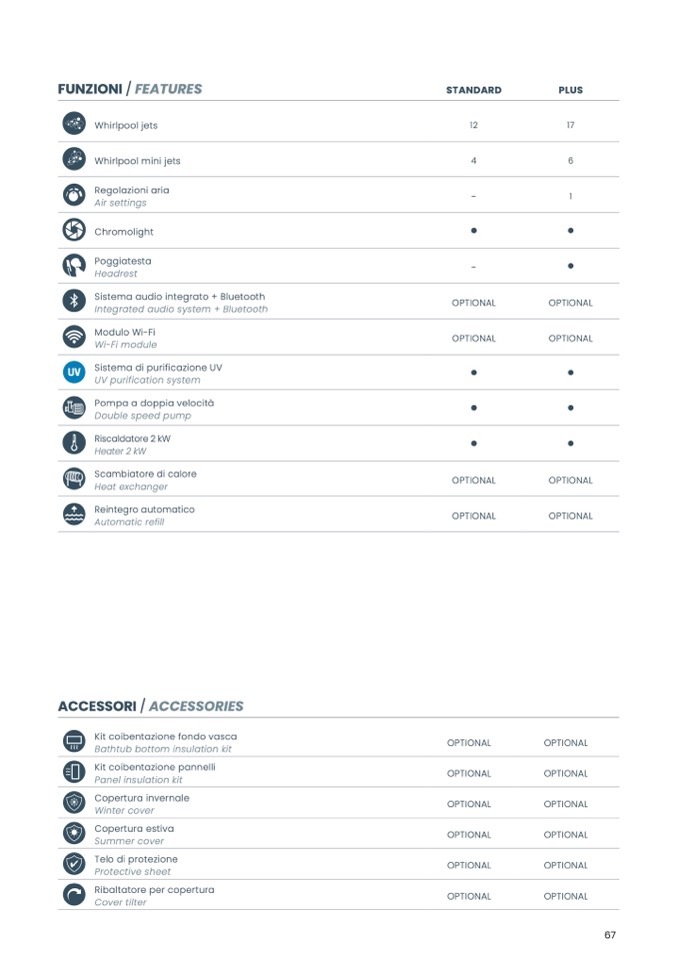
Task: Click the Headrest (Poggiatesta) icon
Action: 73,266
